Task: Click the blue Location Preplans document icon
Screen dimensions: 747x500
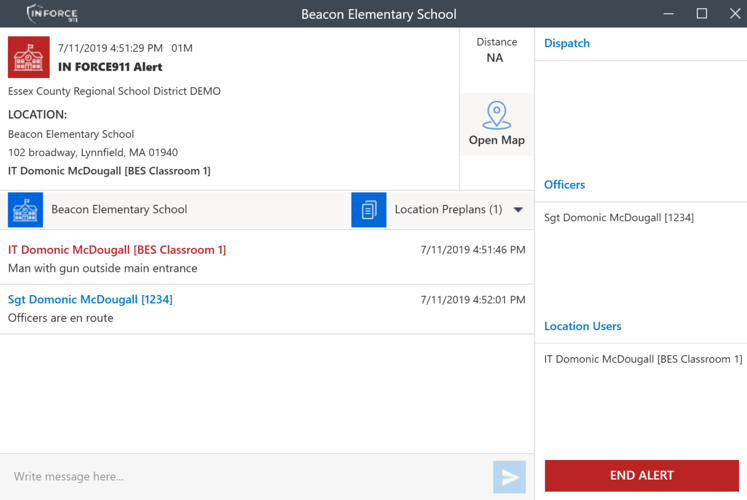Action: tap(369, 210)
